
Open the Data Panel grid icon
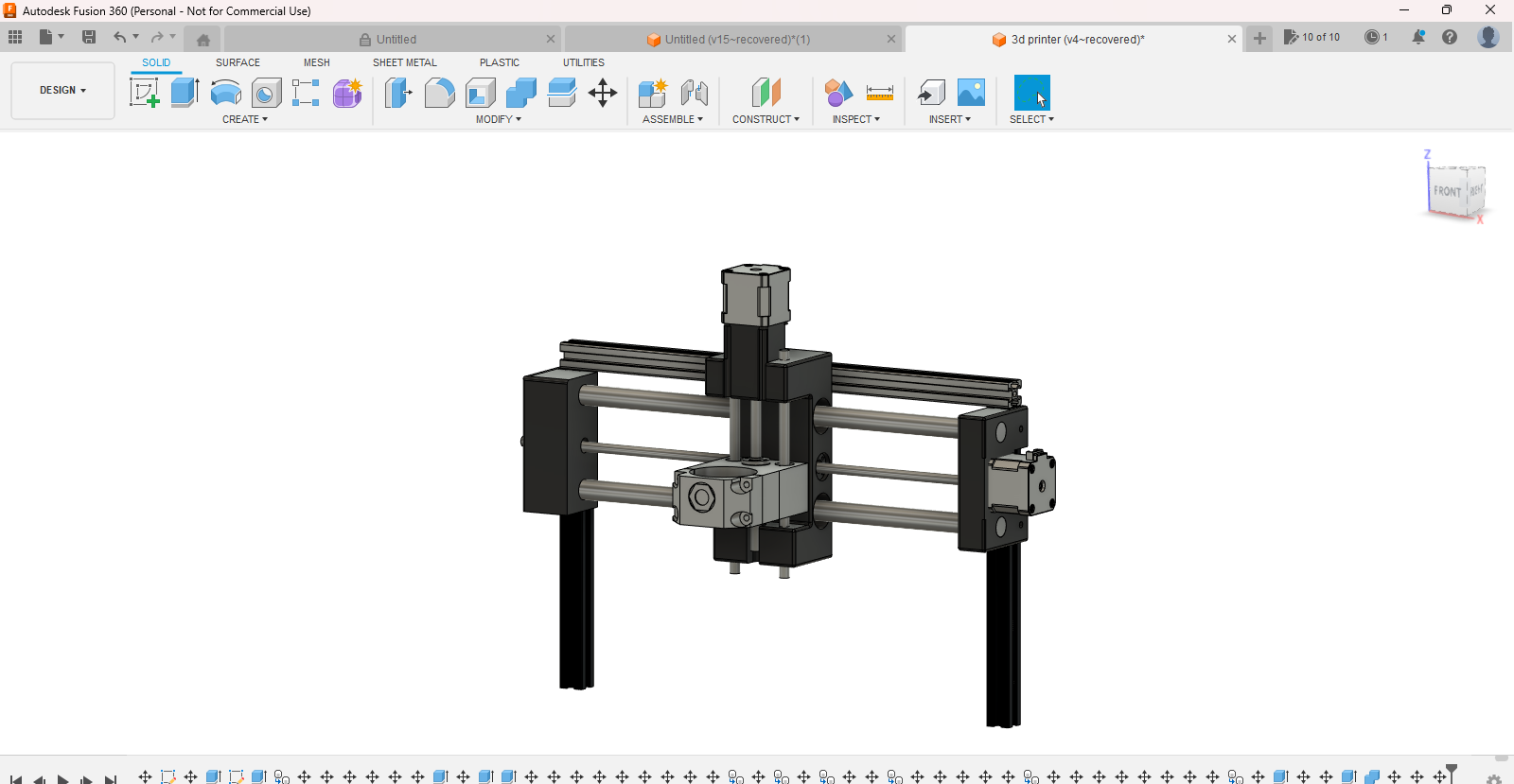[15, 37]
